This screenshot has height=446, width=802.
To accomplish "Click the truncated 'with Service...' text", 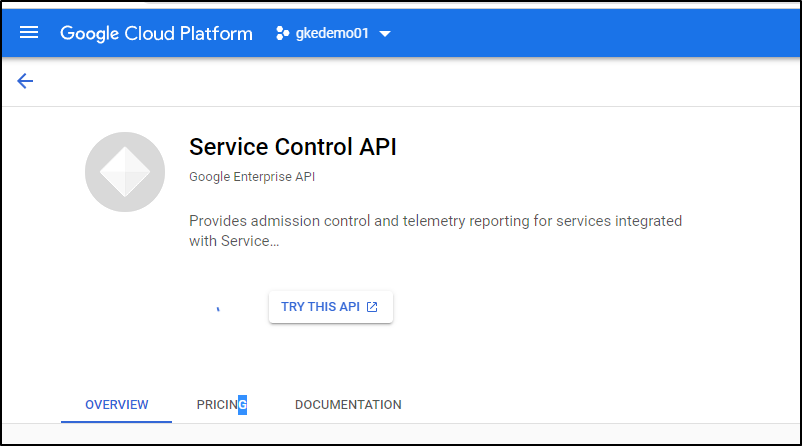I will tap(234, 241).
